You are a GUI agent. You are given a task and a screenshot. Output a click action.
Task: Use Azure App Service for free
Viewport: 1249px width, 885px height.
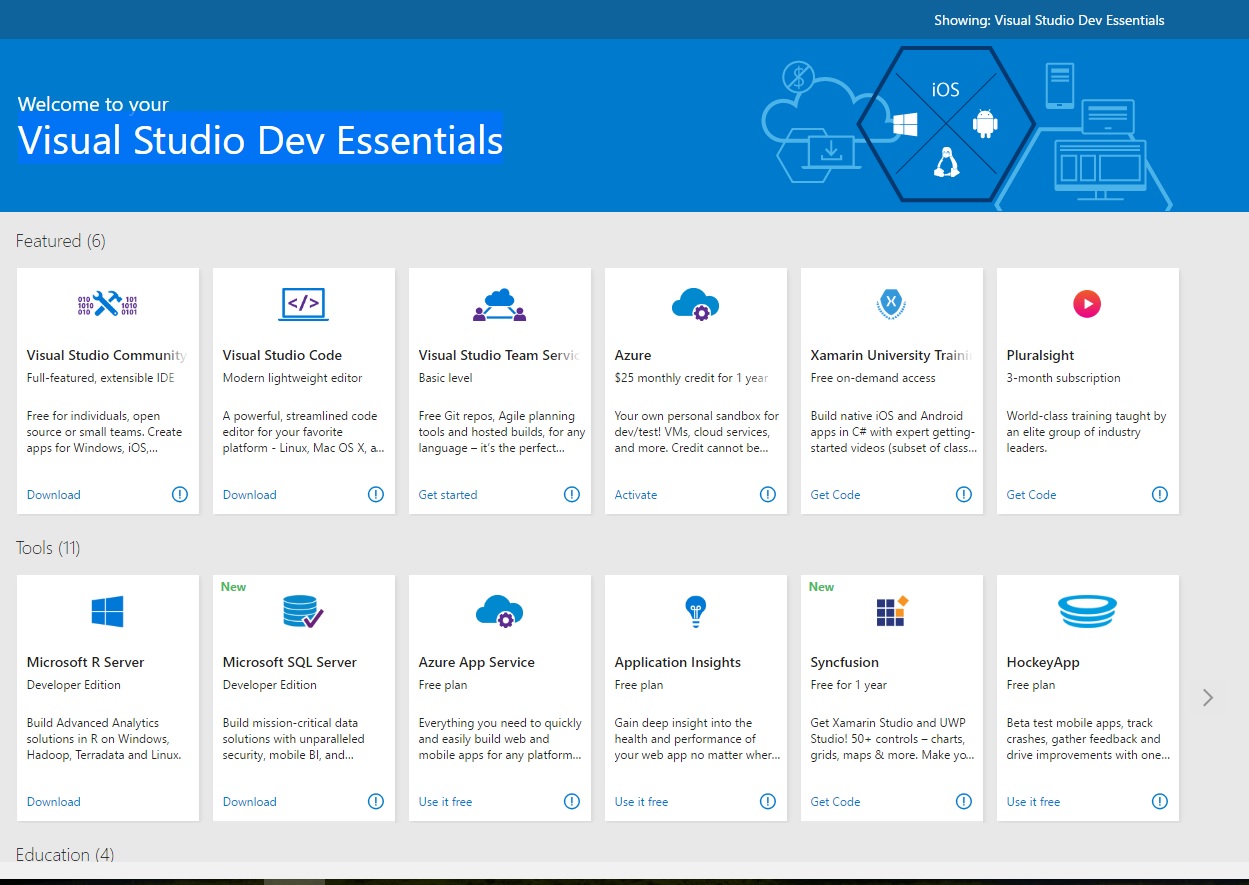click(446, 802)
